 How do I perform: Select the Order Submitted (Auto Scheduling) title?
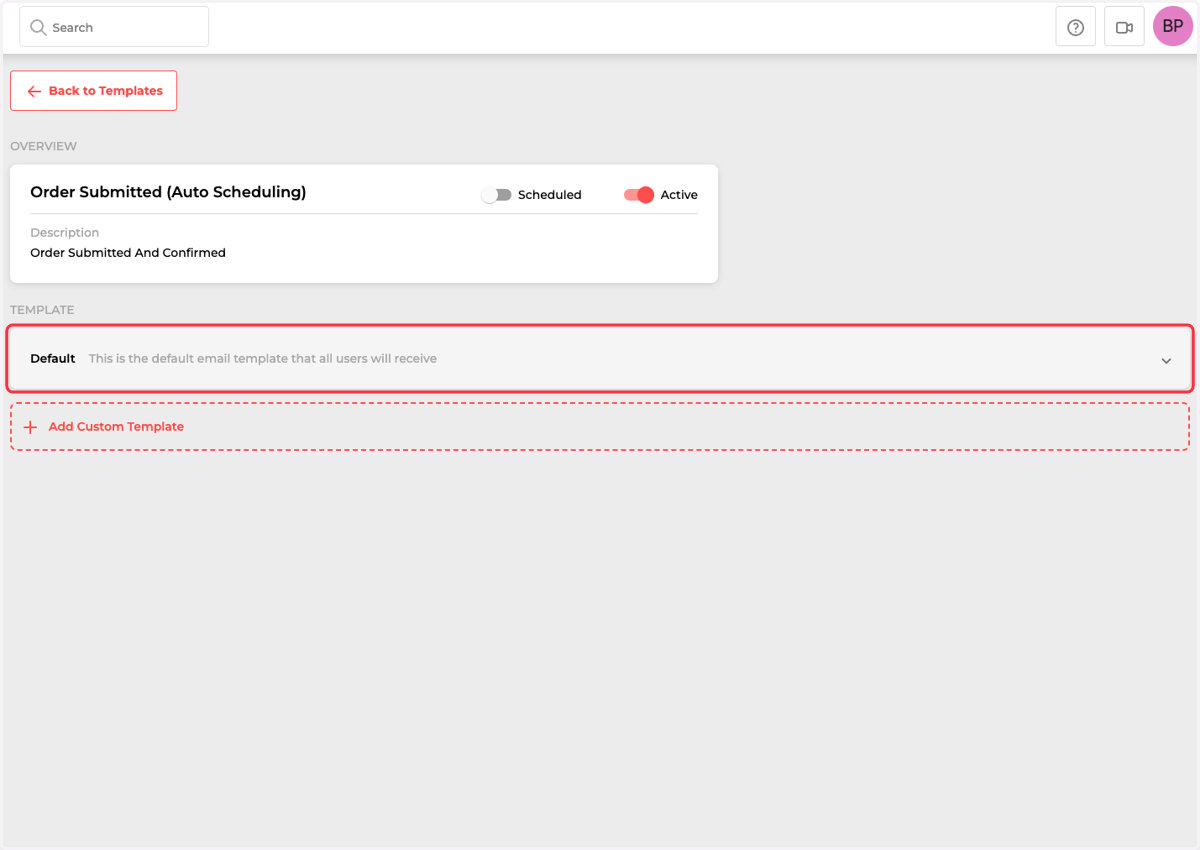(168, 192)
